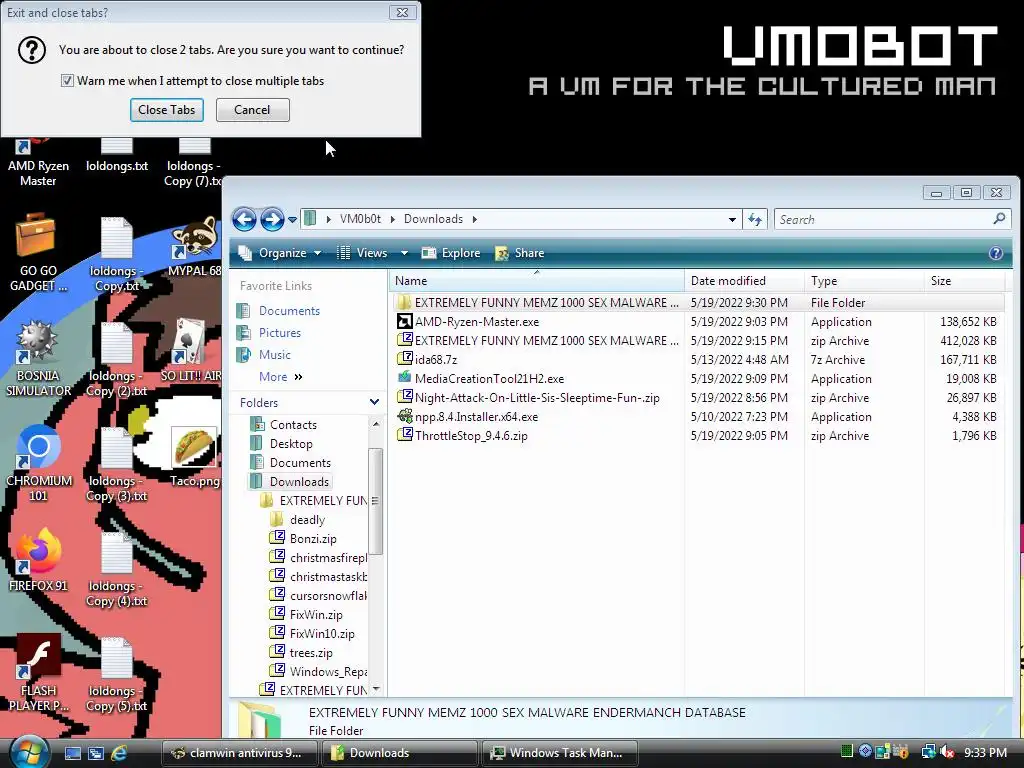Click the 9:33 PM clock

(985, 753)
